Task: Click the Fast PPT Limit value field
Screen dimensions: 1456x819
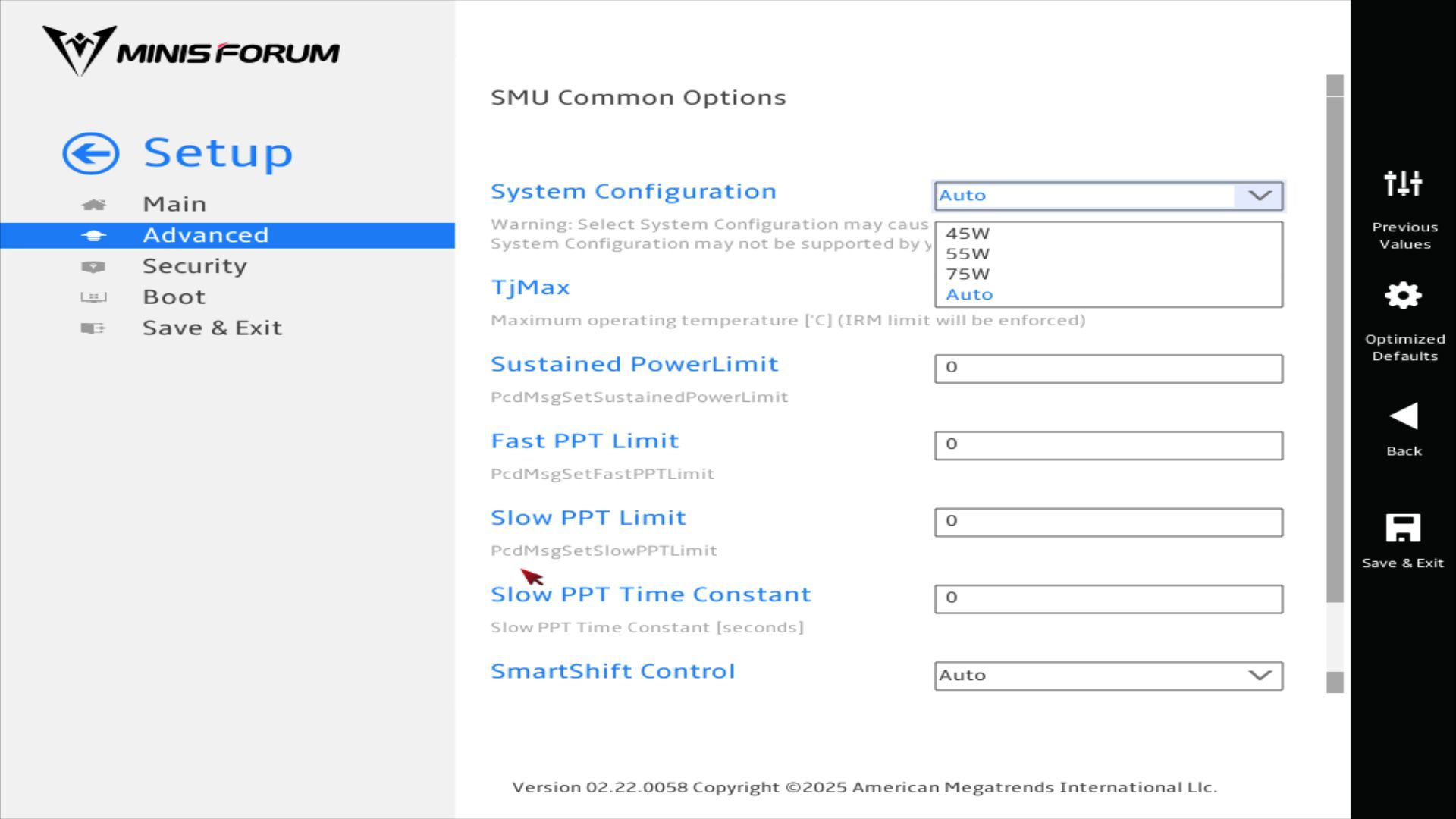Action: pos(1108,445)
